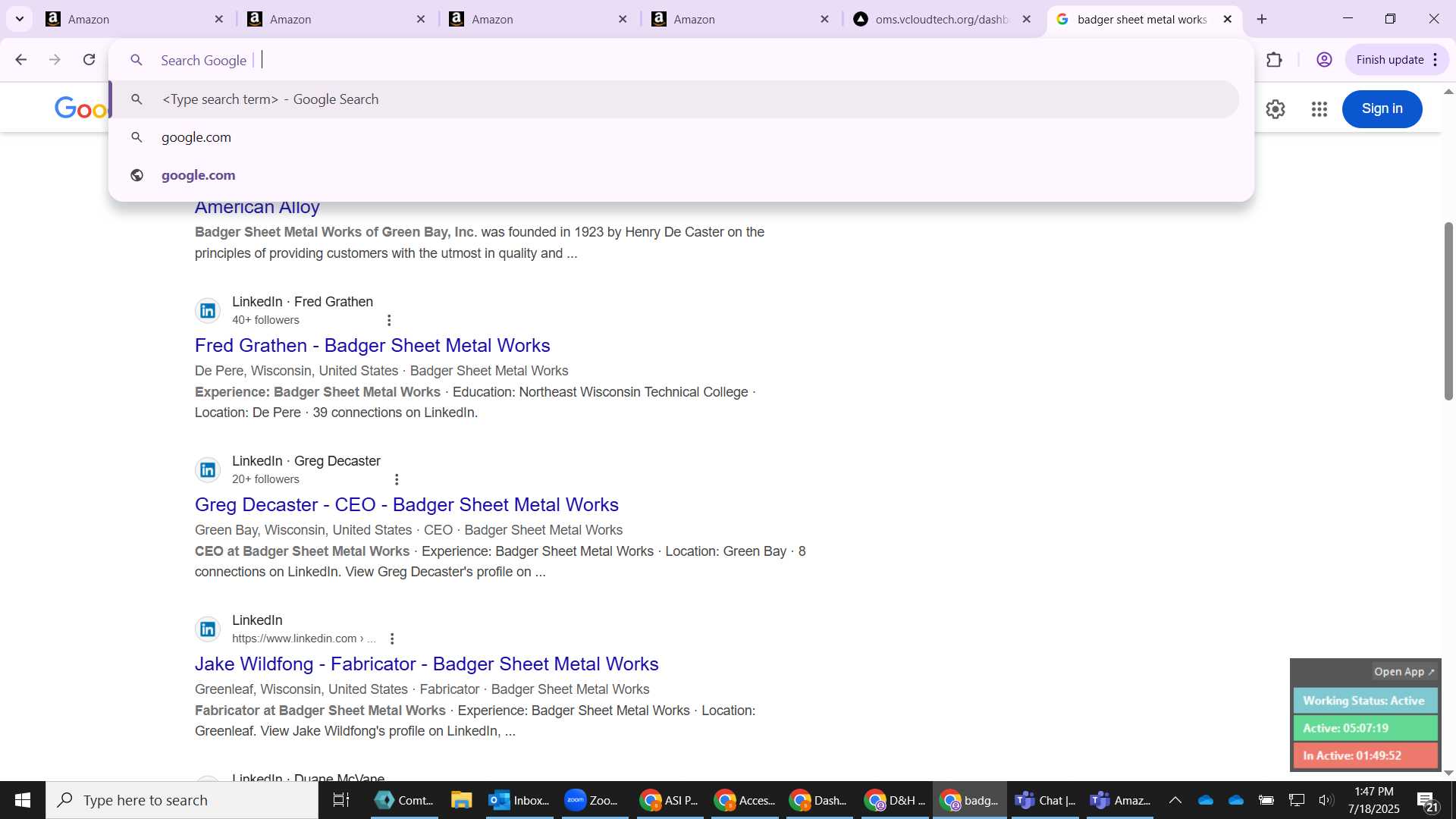
Task: Open the Google apps grid
Action: [x=1319, y=109]
